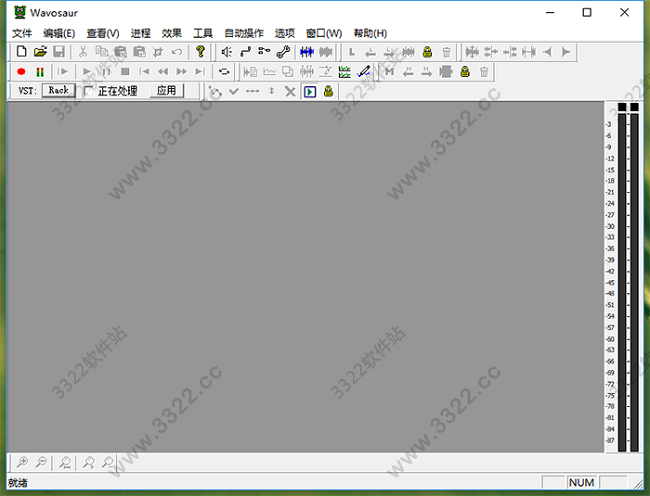This screenshot has width=650, height=496.
Task: Click the yellow padlock in marker toolbar
Action: point(465,72)
